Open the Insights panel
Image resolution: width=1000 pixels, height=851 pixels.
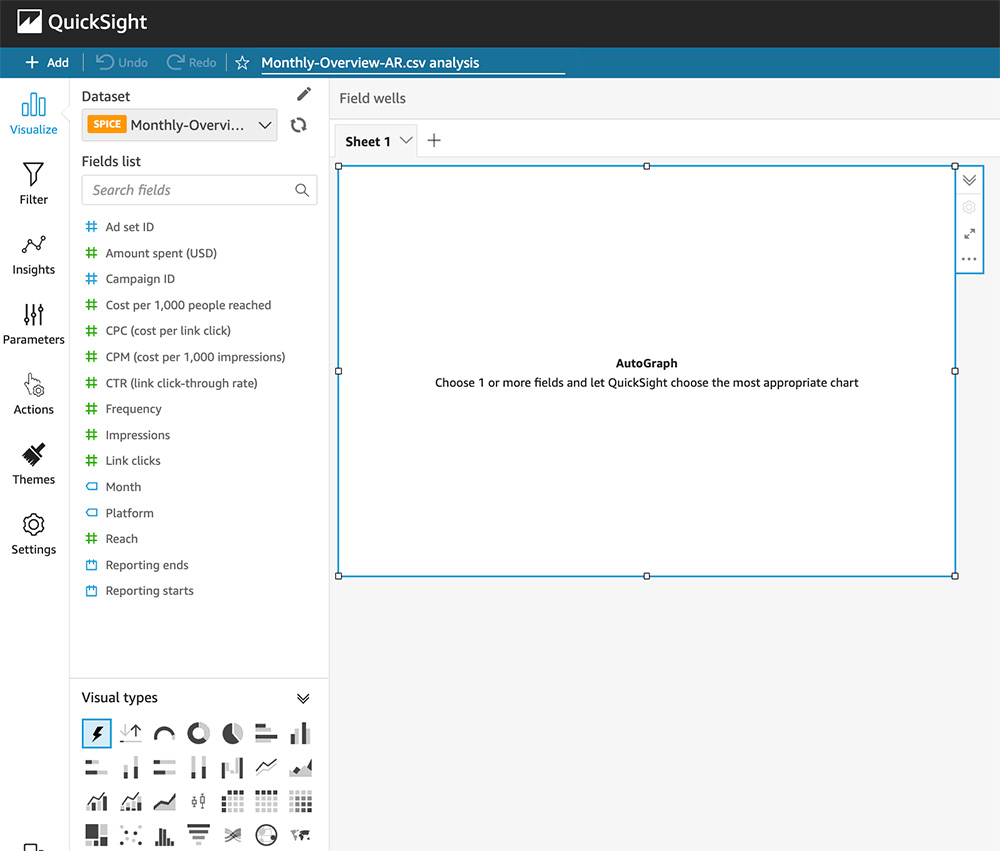(x=33, y=255)
